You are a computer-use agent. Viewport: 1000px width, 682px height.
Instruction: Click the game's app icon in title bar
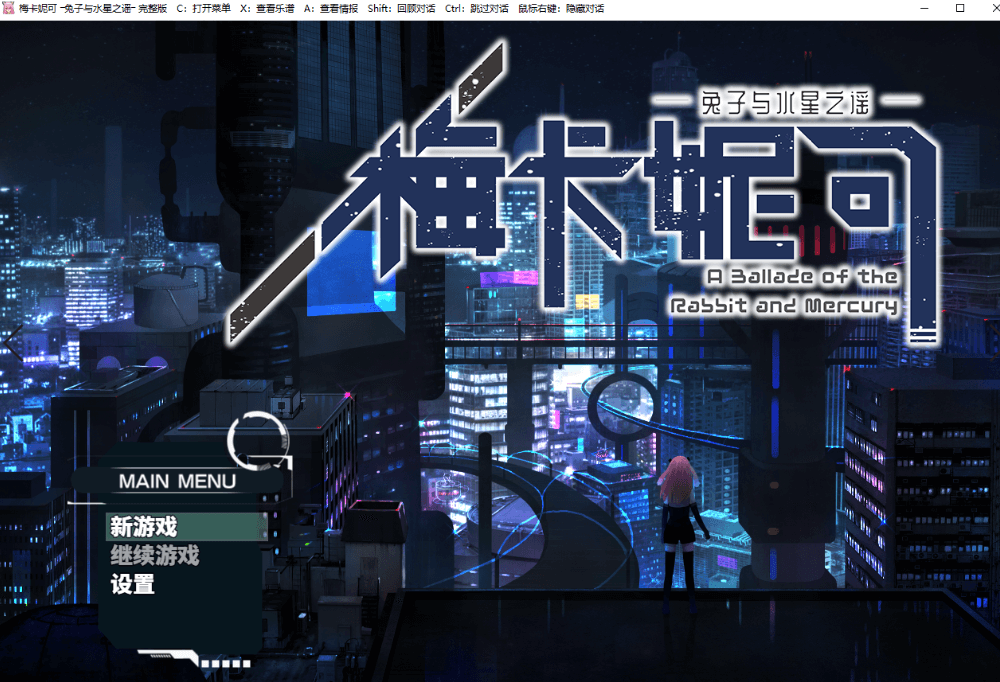(10, 8)
